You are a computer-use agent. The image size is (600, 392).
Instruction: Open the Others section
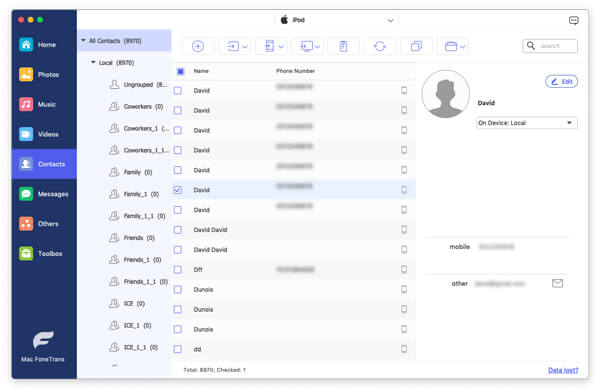pyautogui.click(x=44, y=224)
